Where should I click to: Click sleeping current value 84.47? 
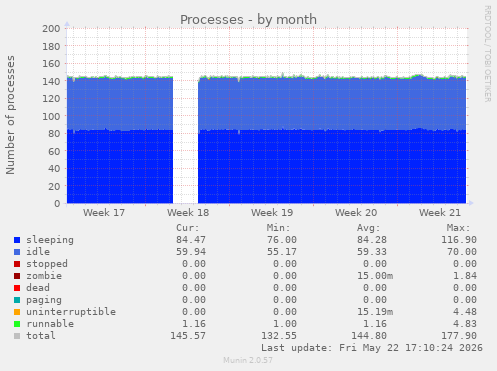click(x=191, y=240)
